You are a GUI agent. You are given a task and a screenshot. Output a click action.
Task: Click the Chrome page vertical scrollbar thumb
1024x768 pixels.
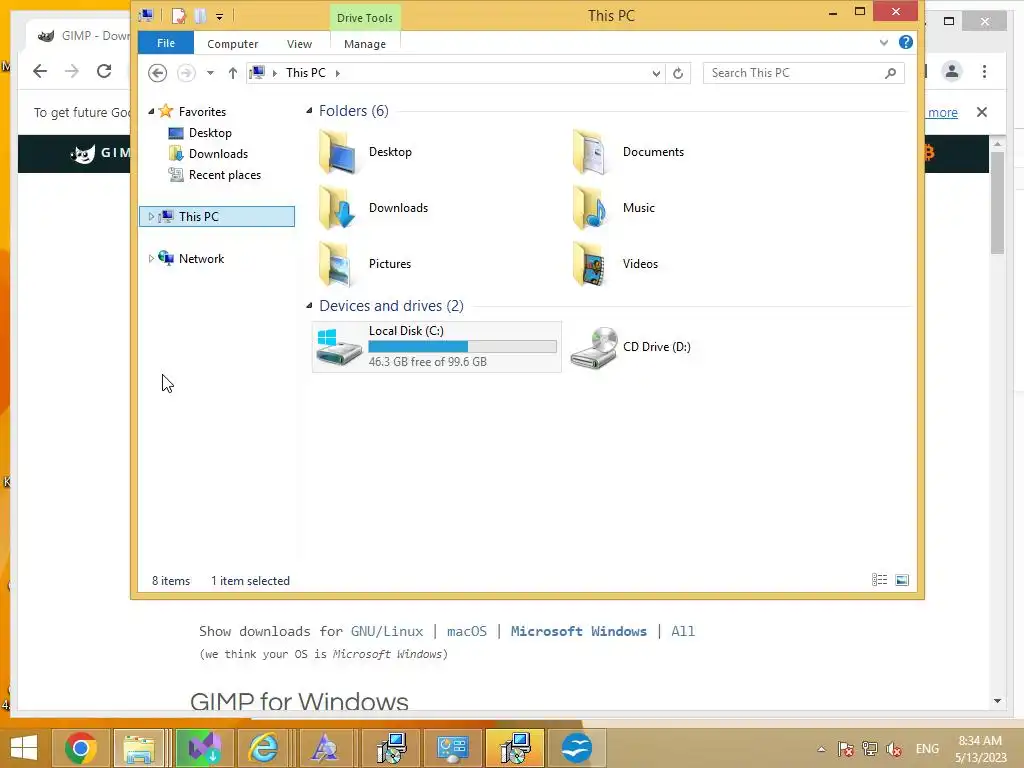coord(997,202)
